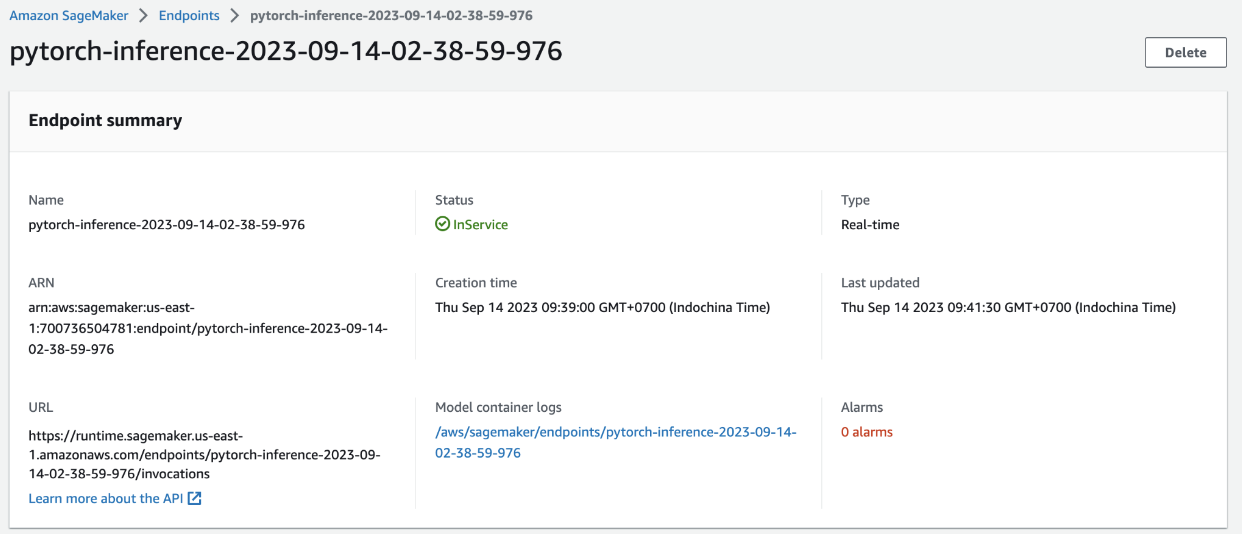Click the external link icon beside Learn more
Screen dimensions: 1242x534
pos(195,498)
